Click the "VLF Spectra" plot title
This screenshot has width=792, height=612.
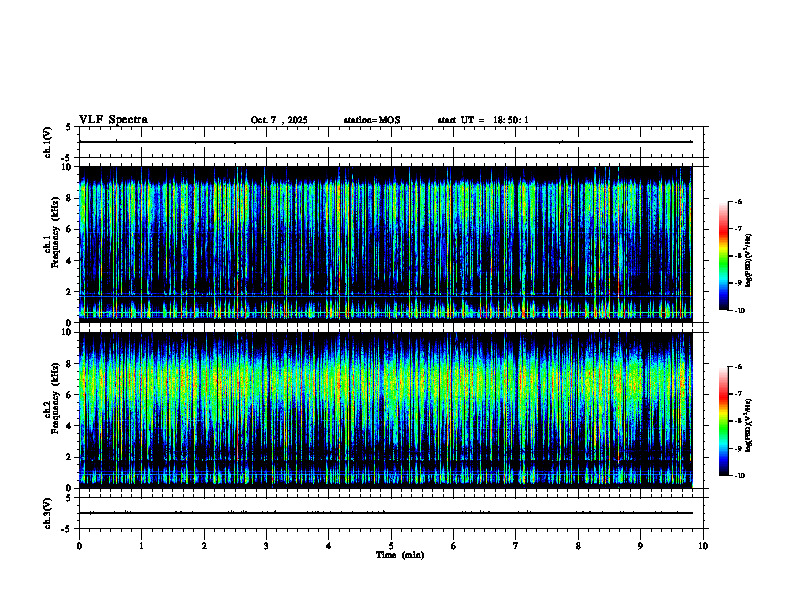(113, 120)
